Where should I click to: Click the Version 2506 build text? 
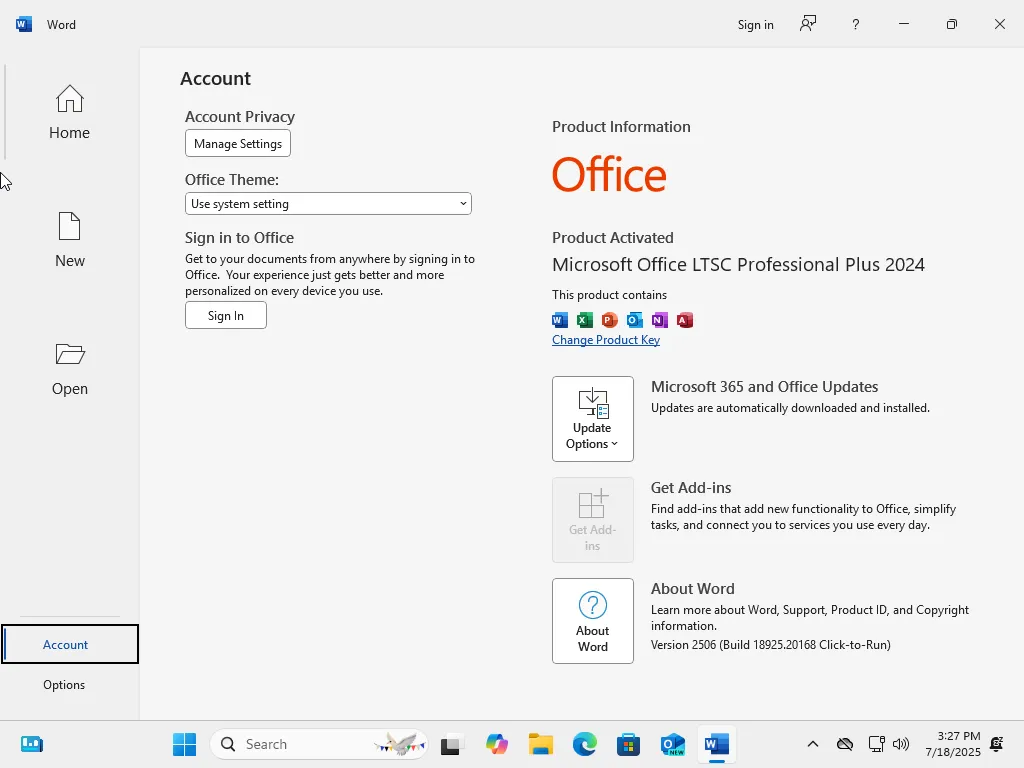[x=771, y=645]
